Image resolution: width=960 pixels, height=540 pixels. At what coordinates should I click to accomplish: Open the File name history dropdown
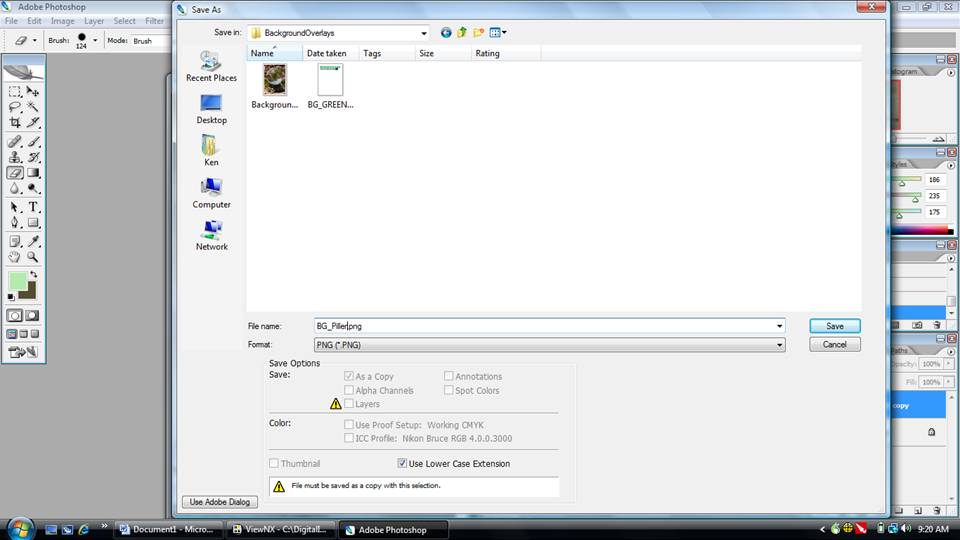point(779,326)
